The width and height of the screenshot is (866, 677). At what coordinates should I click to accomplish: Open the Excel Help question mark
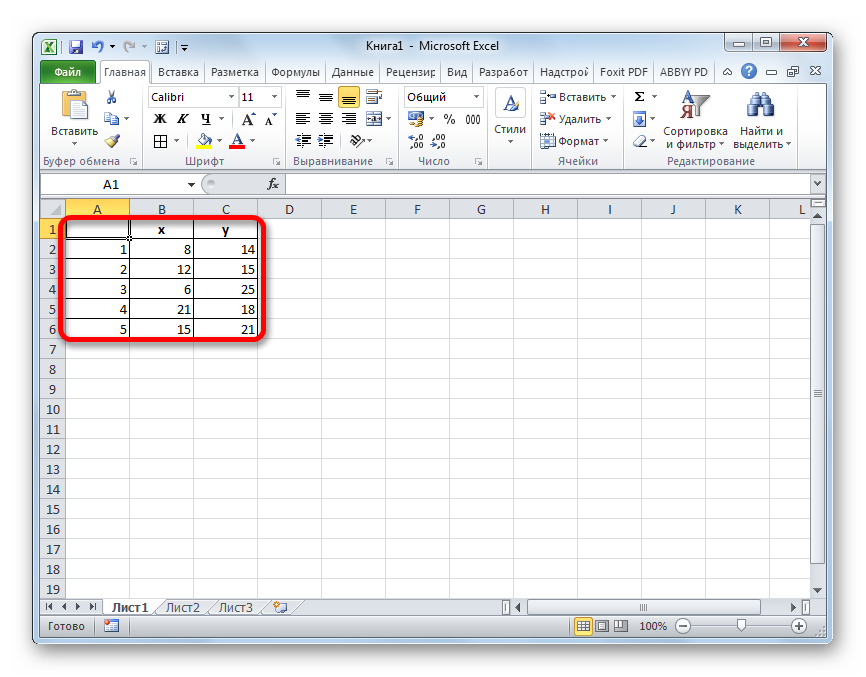pos(749,71)
